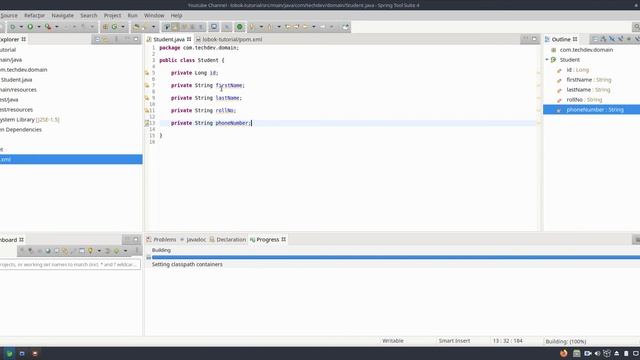Click the volume icon in system tray
640x360 pixels.
point(598,353)
